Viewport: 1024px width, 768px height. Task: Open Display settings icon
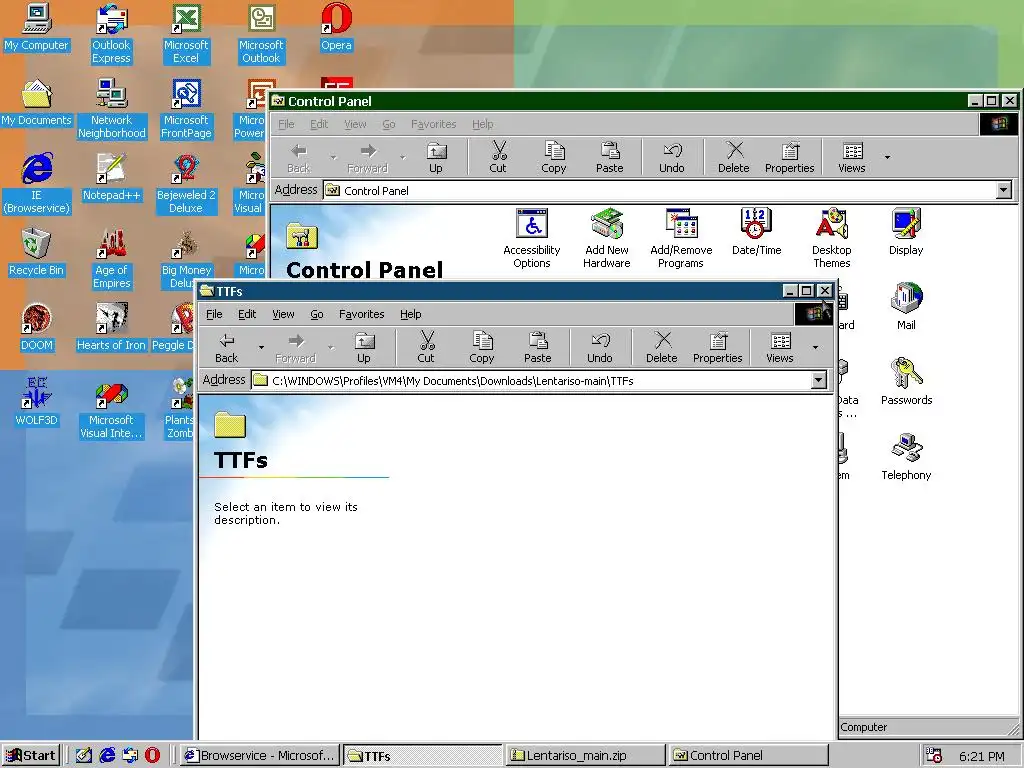pos(906,232)
